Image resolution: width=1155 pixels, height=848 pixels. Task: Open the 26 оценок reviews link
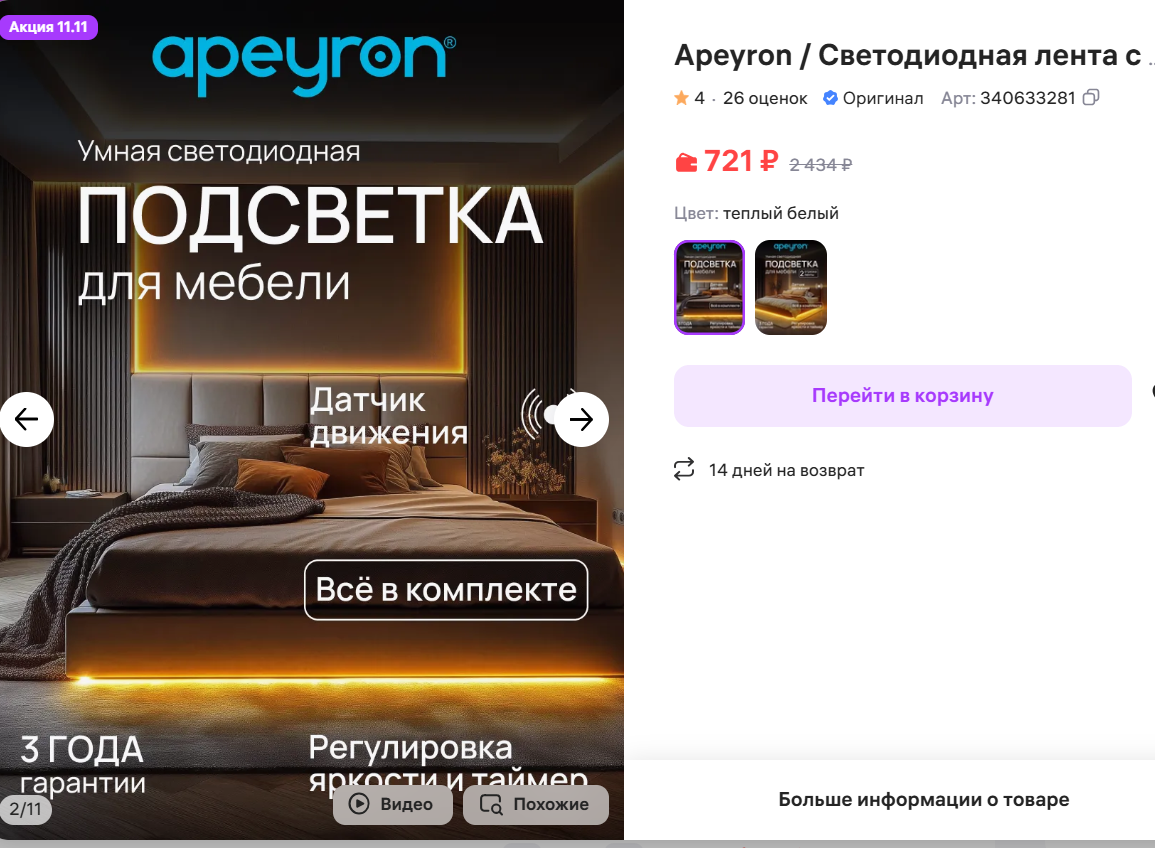pyautogui.click(x=765, y=98)
